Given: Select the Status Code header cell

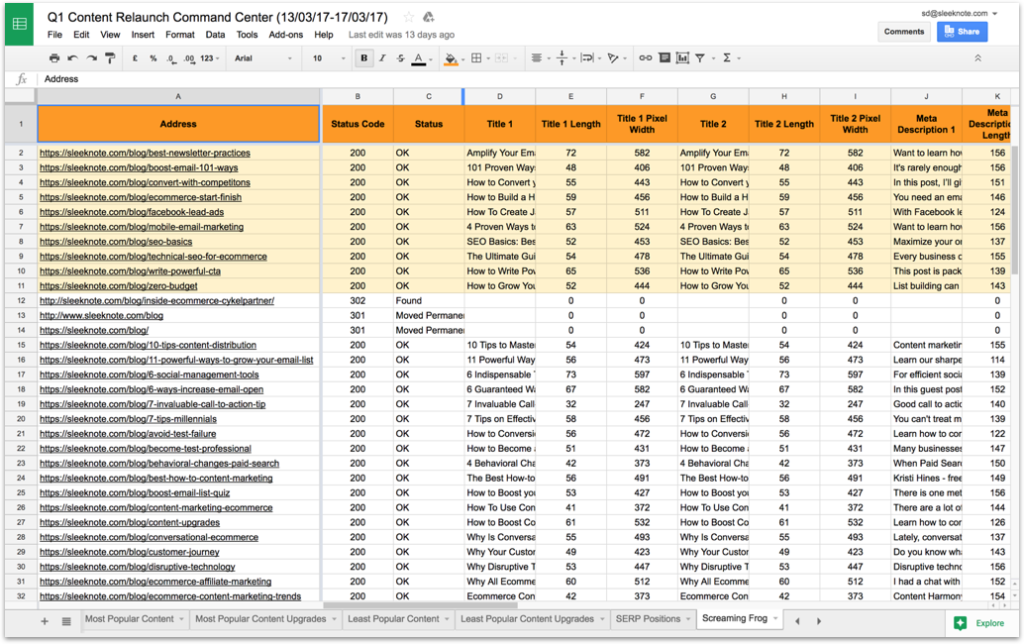Looking at the screenshot, I should click(357, 124).
